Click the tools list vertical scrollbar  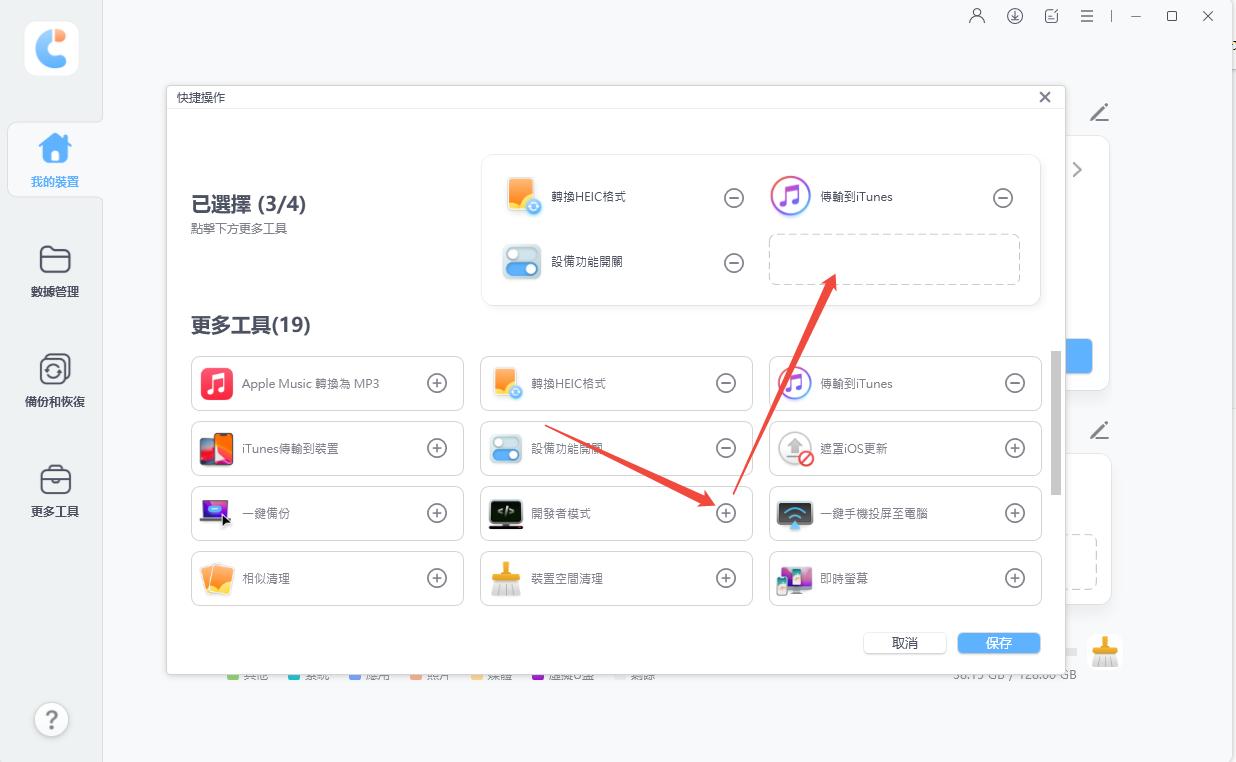(x=1056, y=422)
